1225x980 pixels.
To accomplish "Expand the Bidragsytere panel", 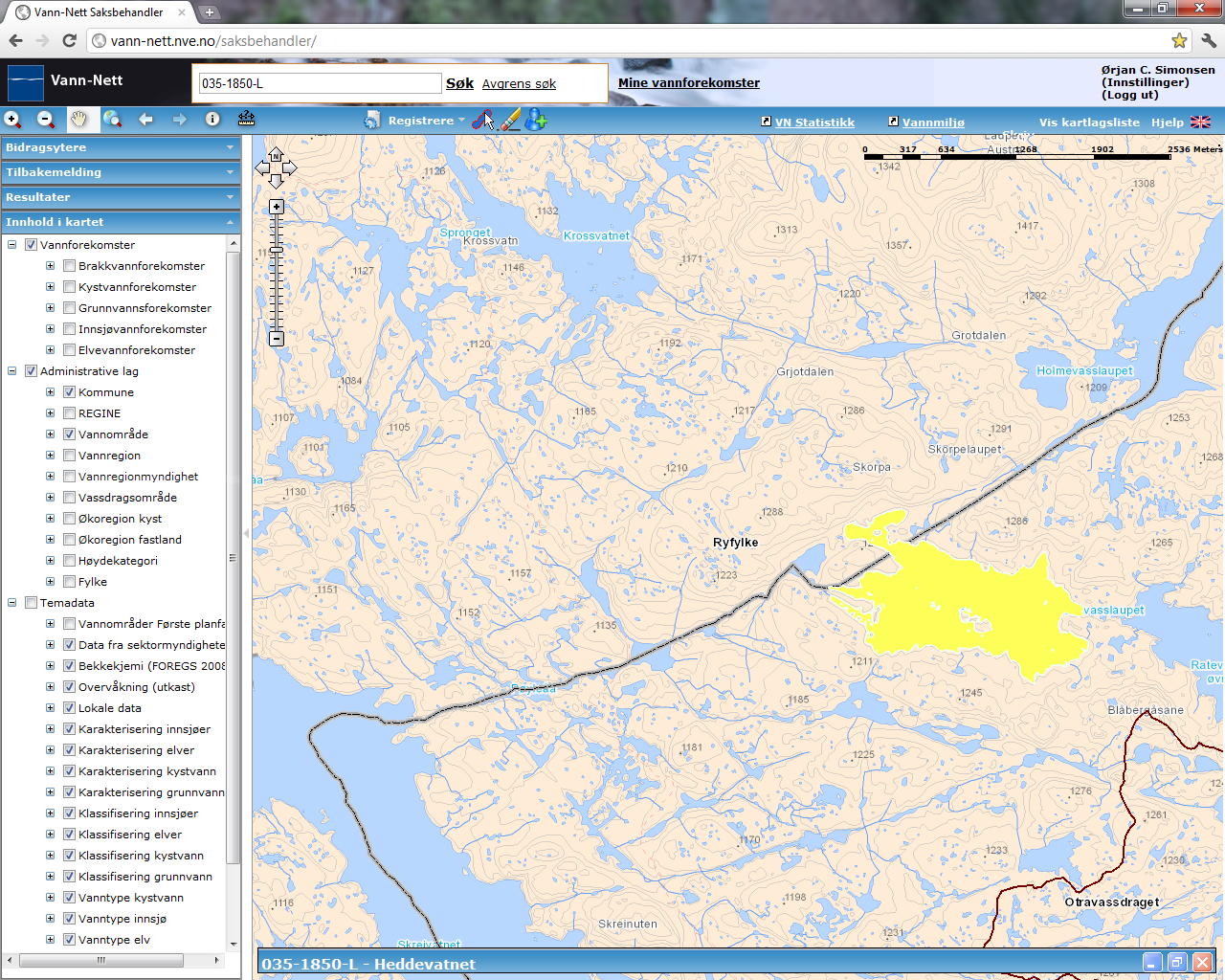I will tap(120, 147).
